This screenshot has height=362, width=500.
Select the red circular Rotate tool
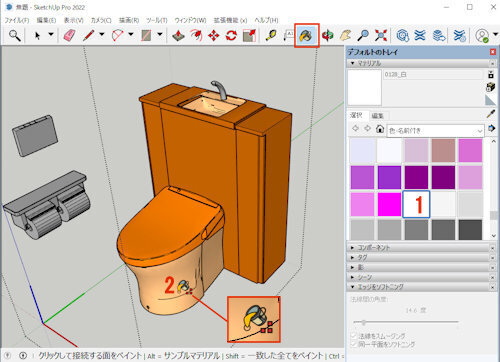(231, 35)
